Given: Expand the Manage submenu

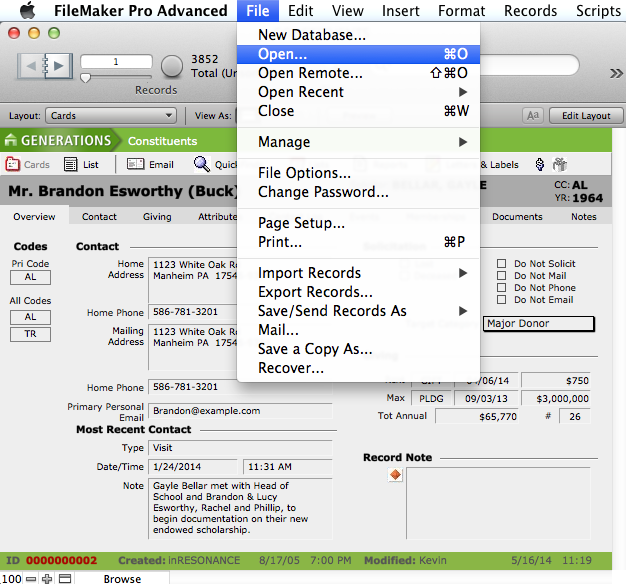Looking at the screenshot, I should [x=358, y=142].
